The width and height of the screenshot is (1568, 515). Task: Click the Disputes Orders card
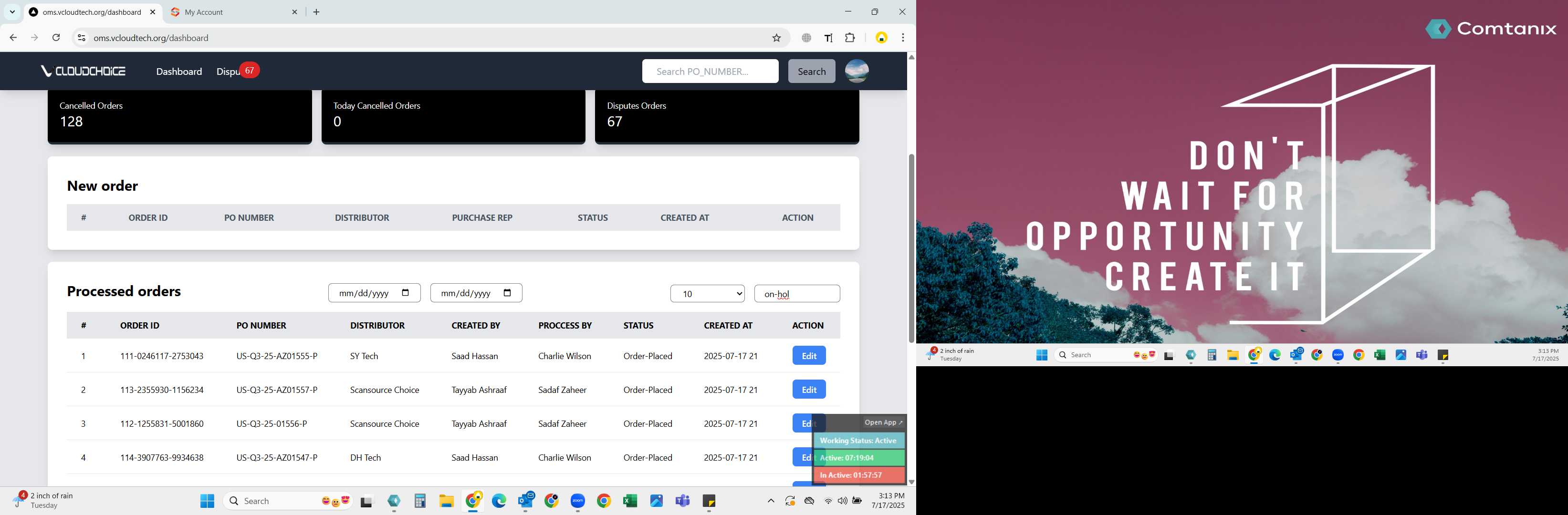coord(727,116)
